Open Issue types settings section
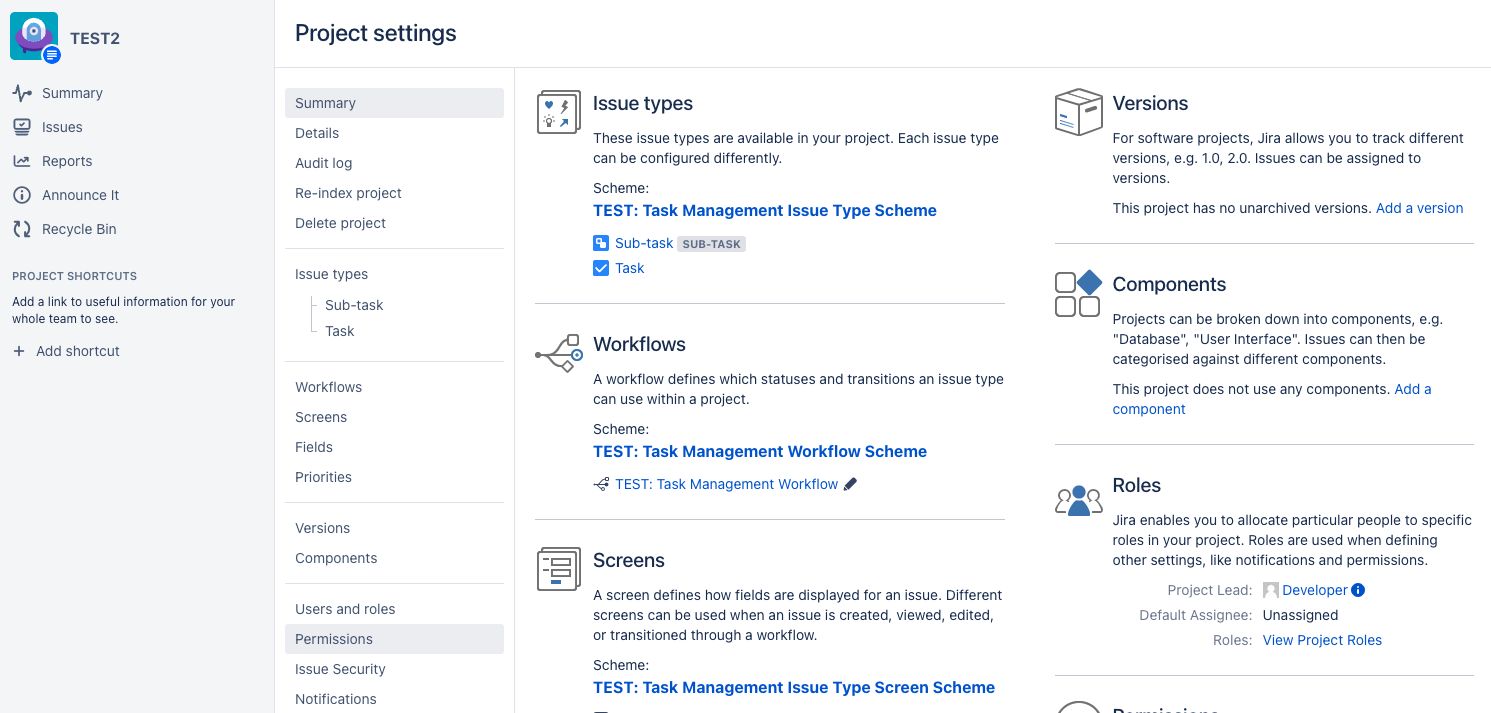The width and height of the screenshot is (1491, 713). click(331, 274)
